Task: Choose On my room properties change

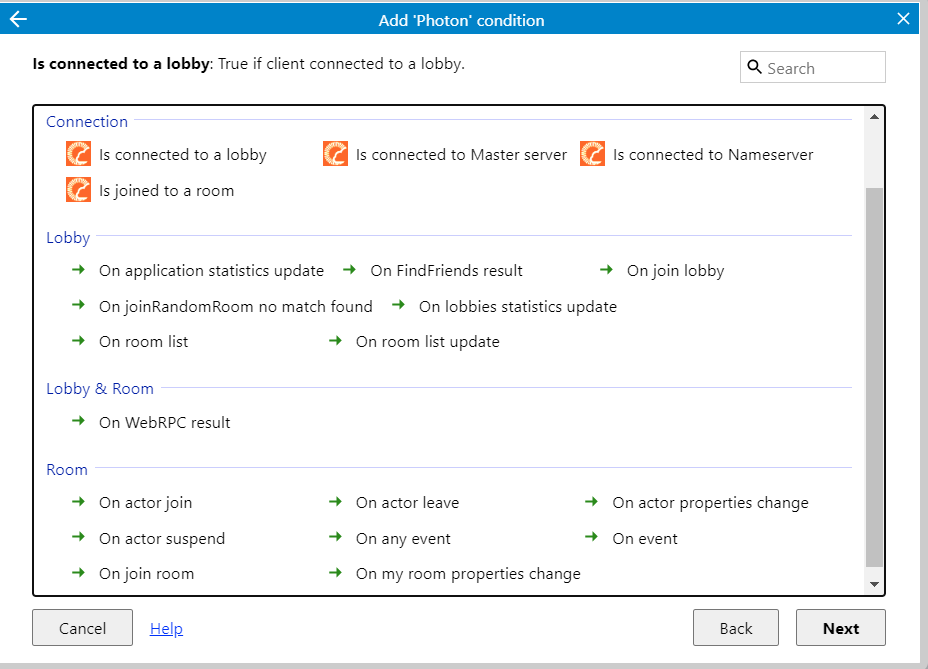Action: pyautogui.click(x=468, y=574)
